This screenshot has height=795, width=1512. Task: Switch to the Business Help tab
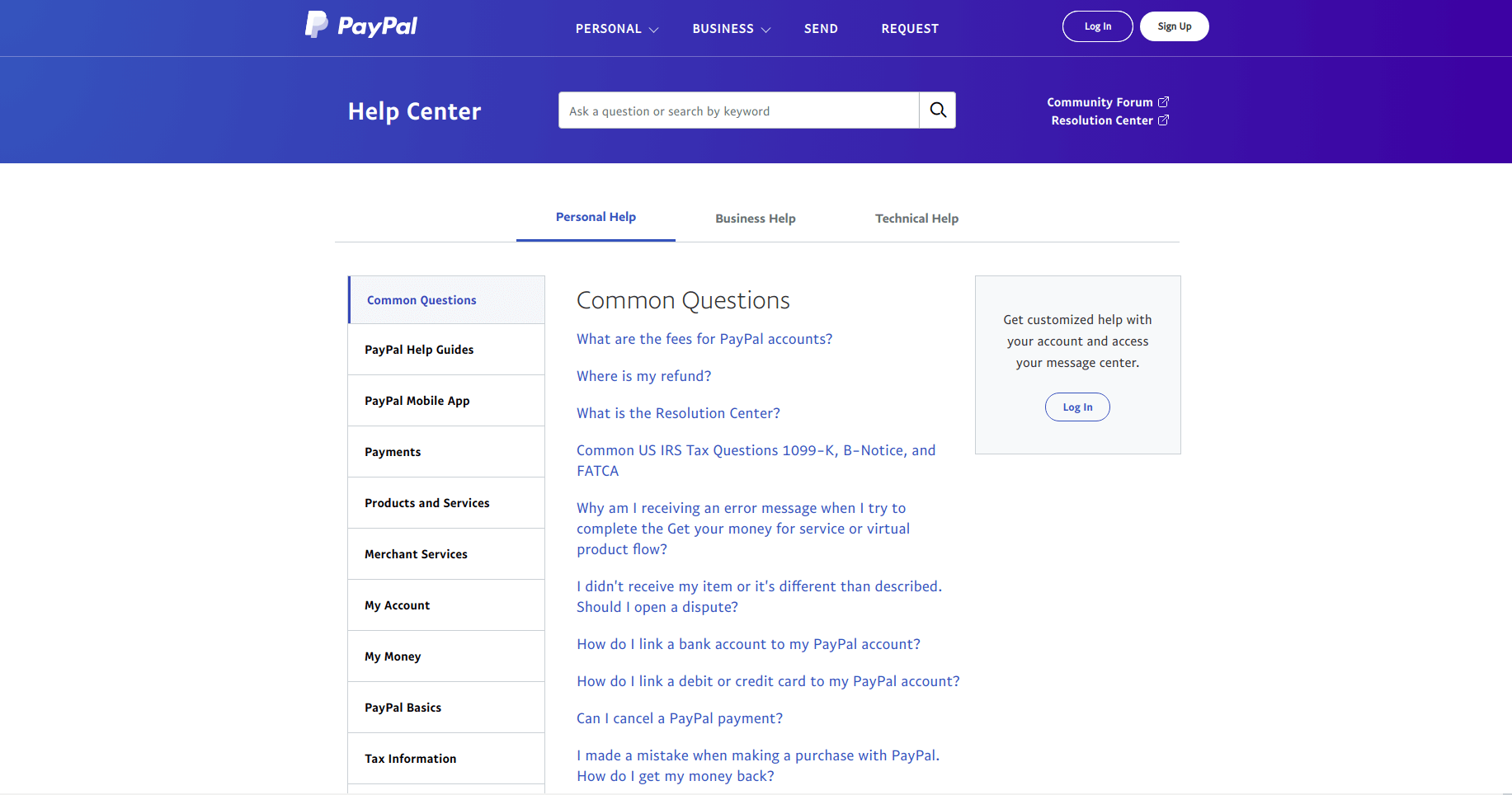(x=756, y=219)
